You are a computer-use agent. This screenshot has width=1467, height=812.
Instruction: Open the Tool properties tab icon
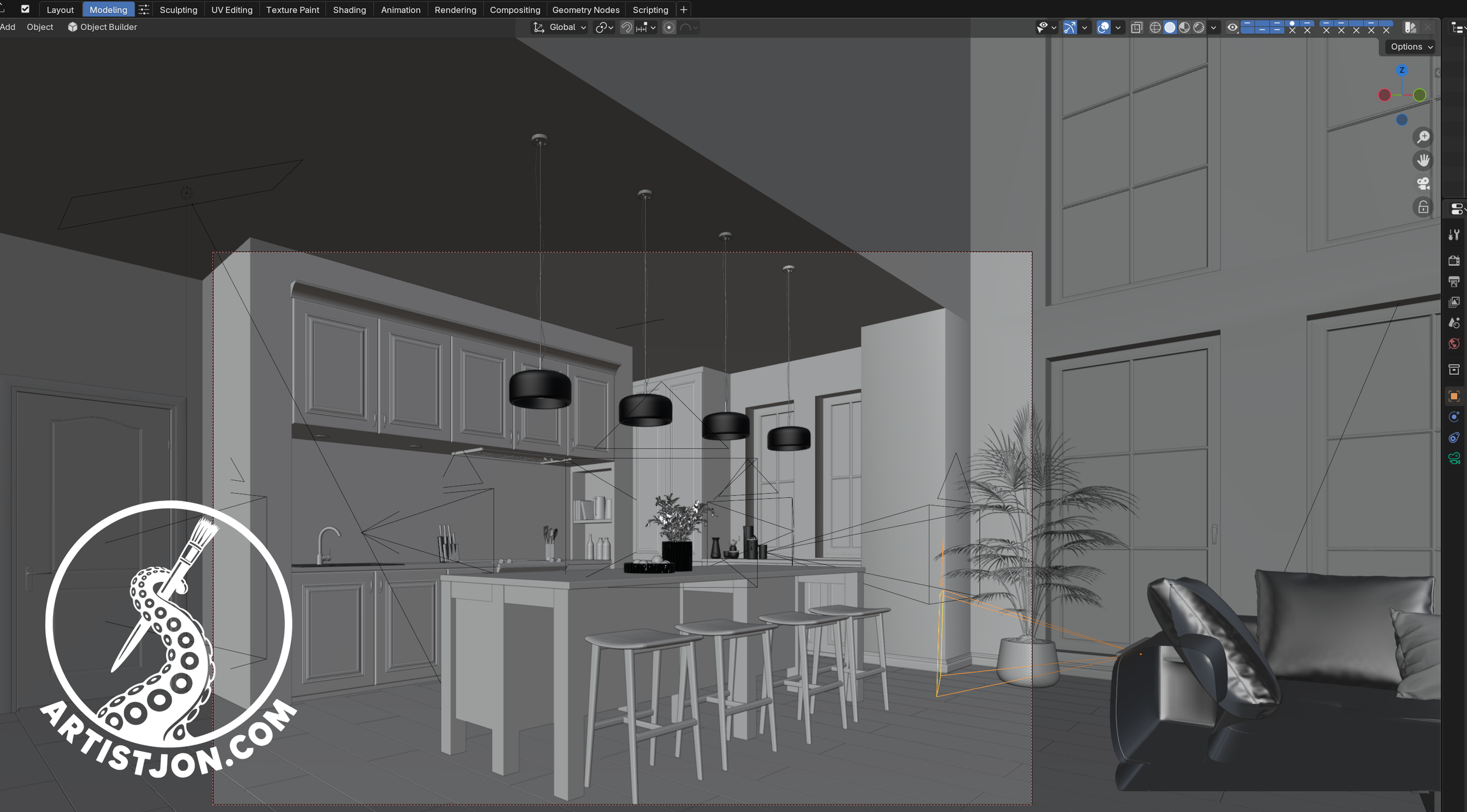point(1454,235)
